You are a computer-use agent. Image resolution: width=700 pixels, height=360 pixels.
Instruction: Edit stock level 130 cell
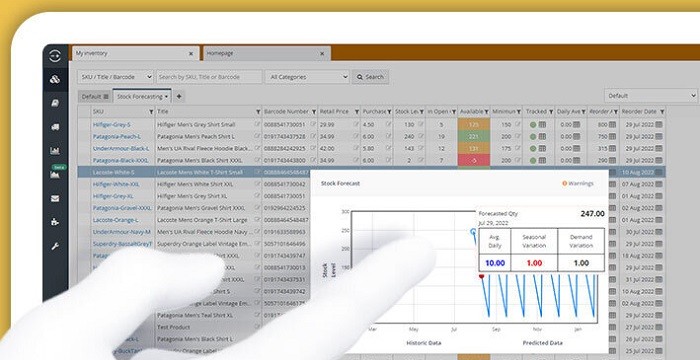point(421,124)
